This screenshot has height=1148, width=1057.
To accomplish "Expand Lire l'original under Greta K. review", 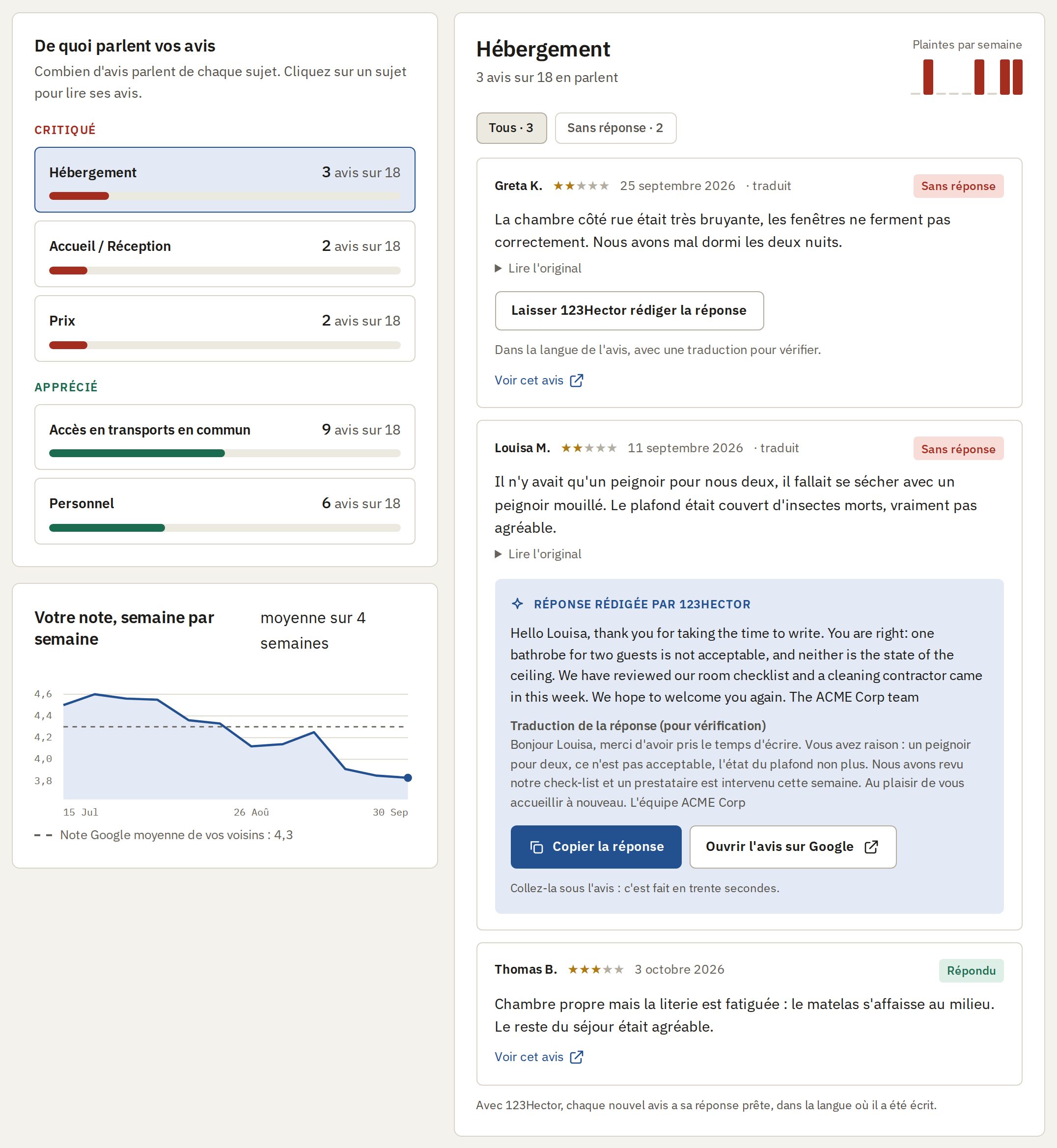I will [538, 268].
